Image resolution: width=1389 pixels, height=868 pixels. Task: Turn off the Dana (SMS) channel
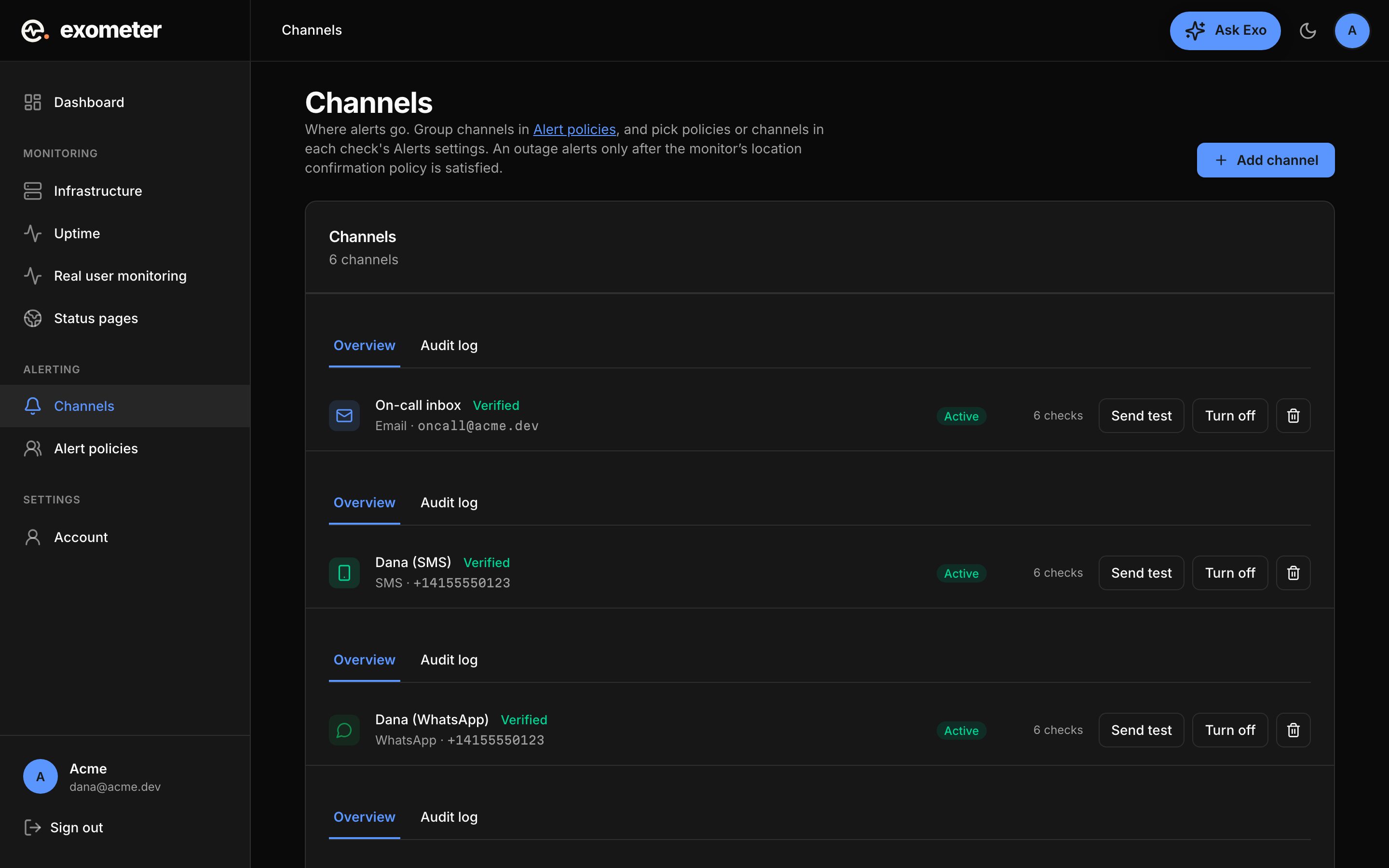(1230, 573)
